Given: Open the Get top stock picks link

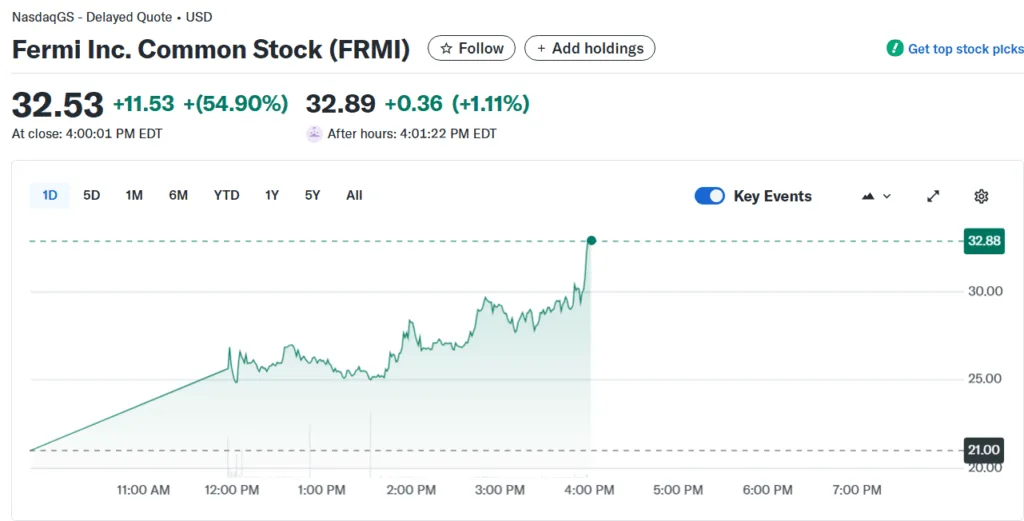Looking at the screenshot, I should (x=965, y=49).
